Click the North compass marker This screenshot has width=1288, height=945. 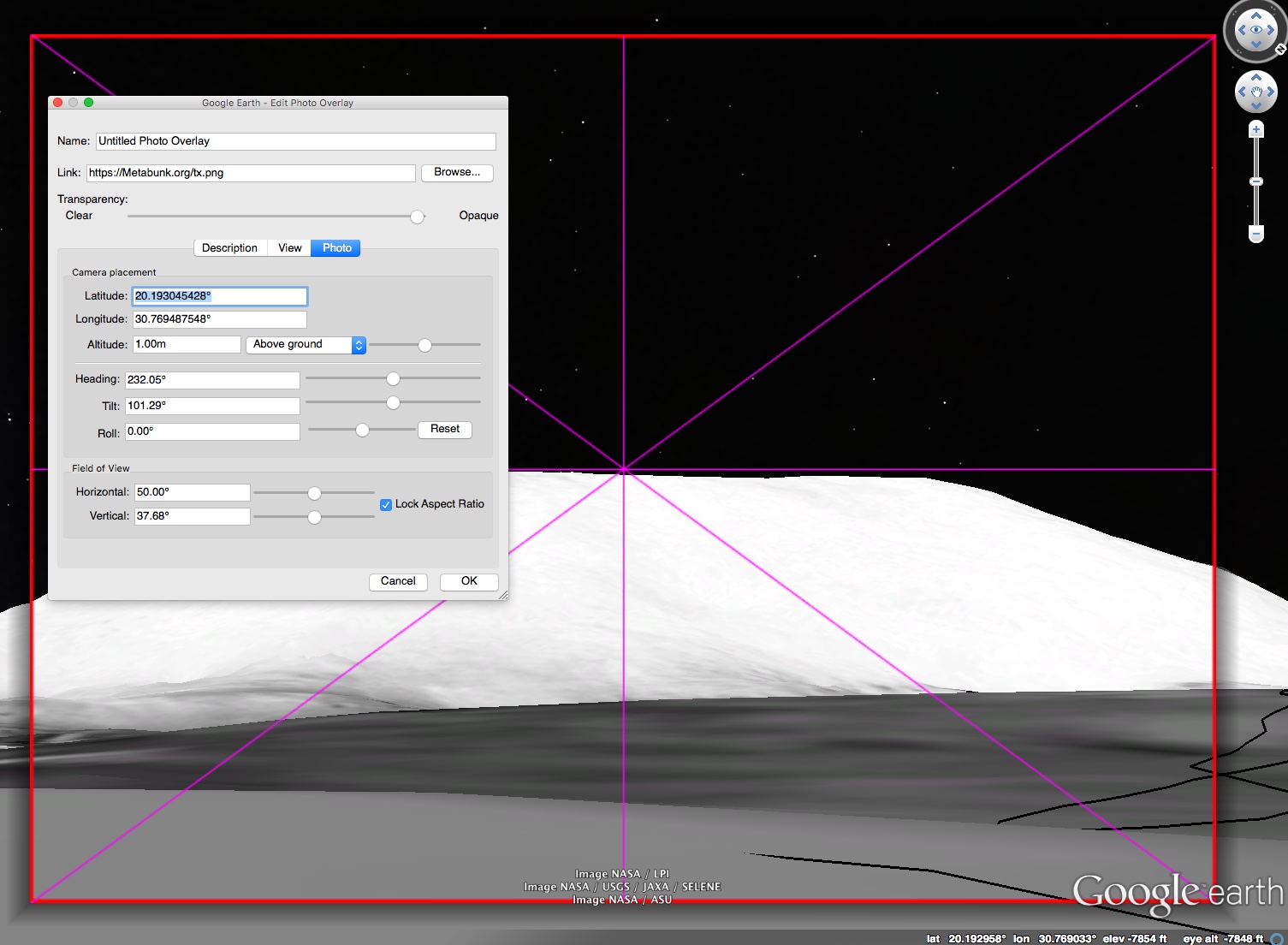coord(1280,50)
